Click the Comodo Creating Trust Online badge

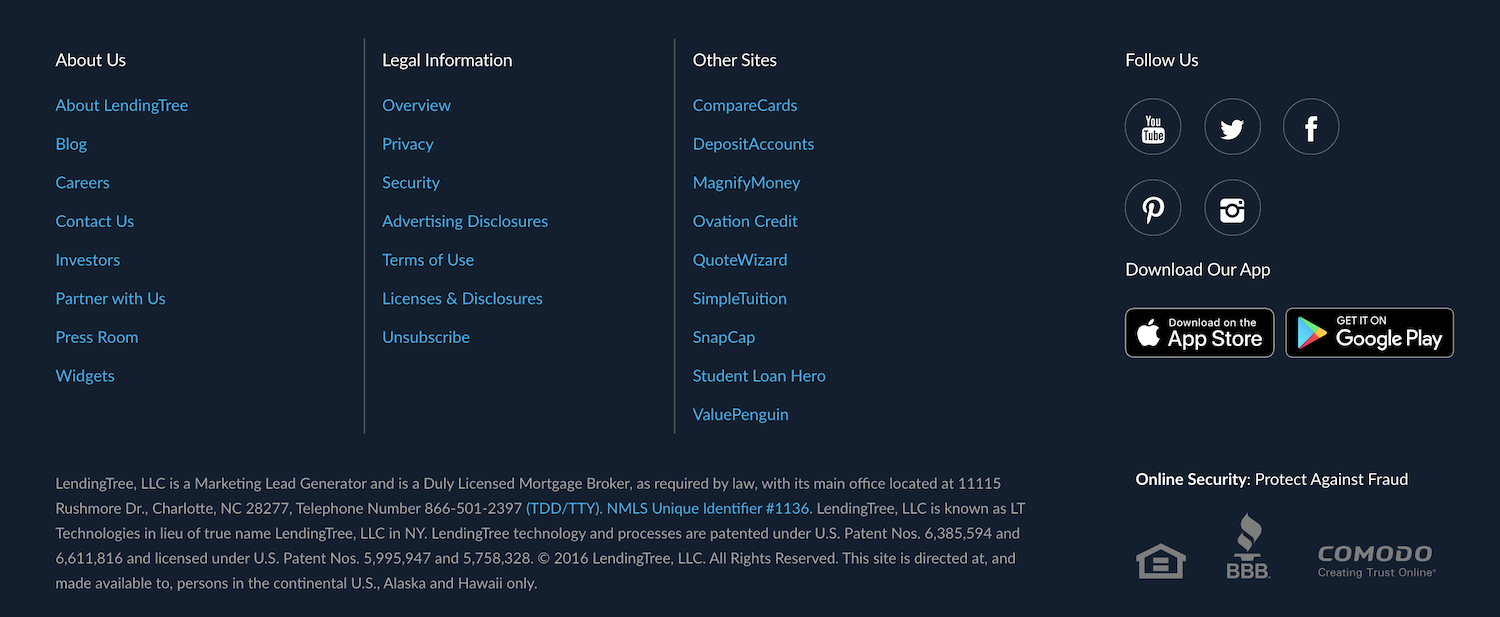1374,556
